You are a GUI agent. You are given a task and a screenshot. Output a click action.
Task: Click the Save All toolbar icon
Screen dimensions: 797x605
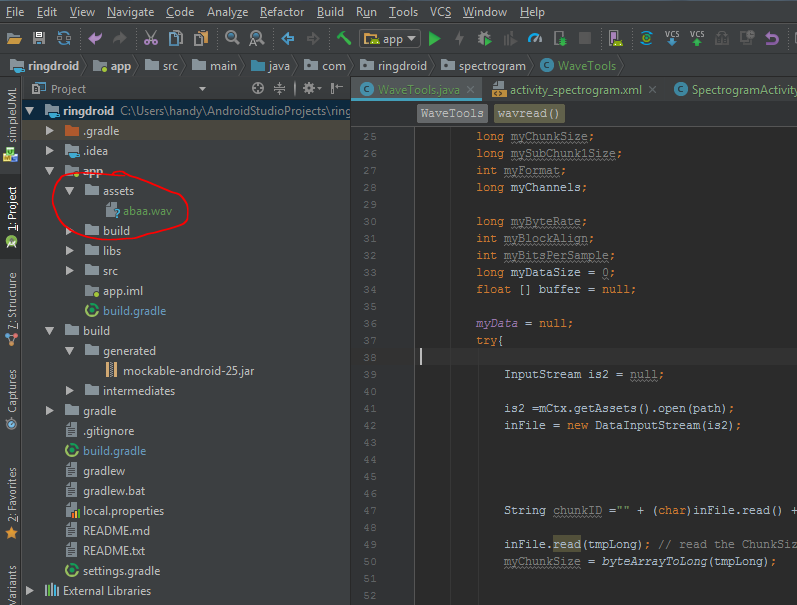coord(39,39)
